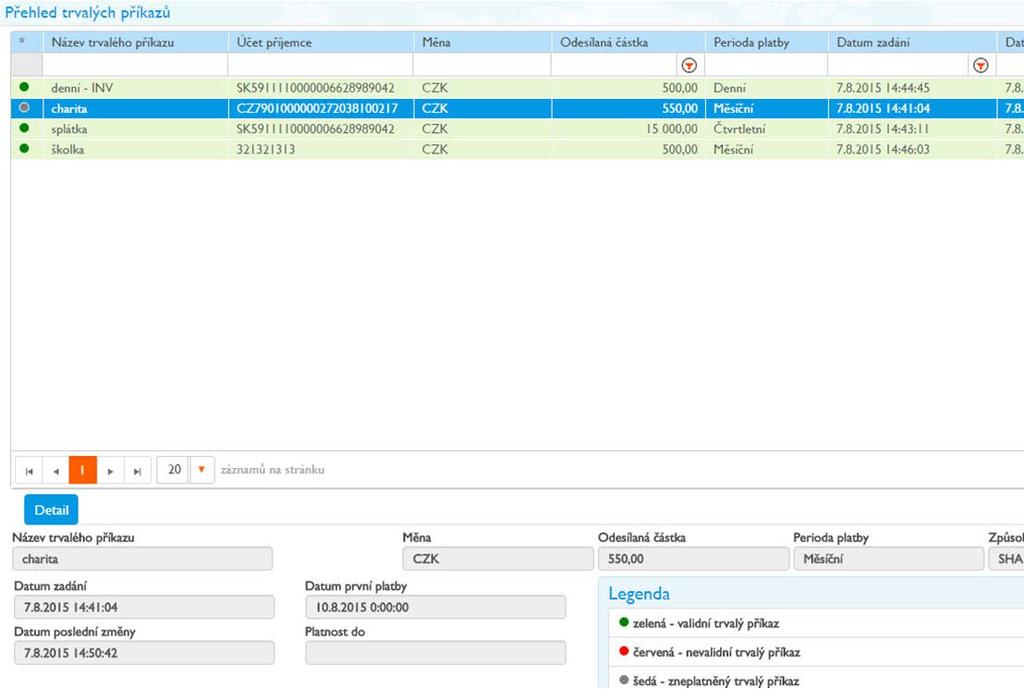Go to the first page of records
This screenshot has height=689, width=1024.
[29, 470]
